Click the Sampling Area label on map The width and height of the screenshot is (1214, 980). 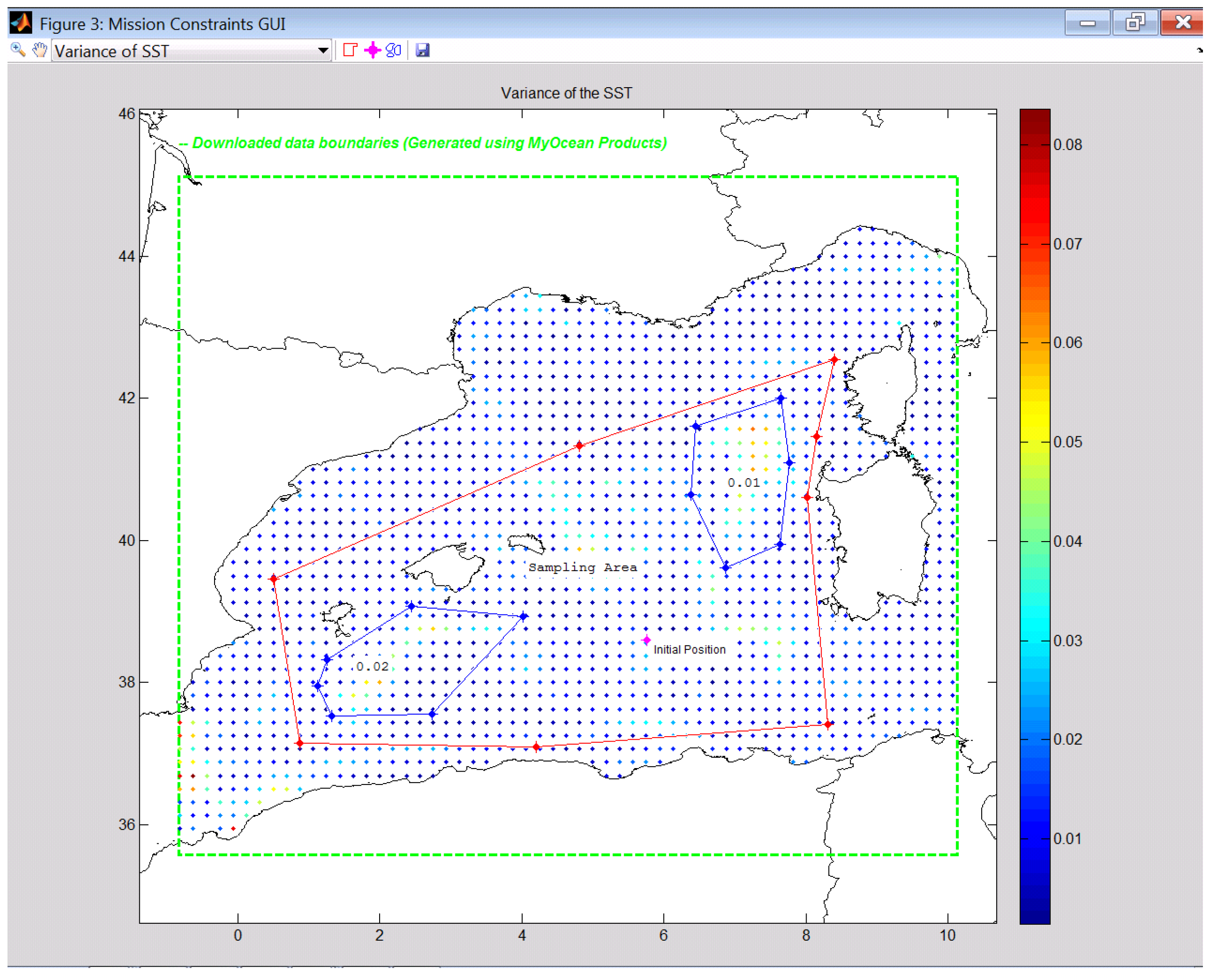pyautogui.click(x=583, y=567)
